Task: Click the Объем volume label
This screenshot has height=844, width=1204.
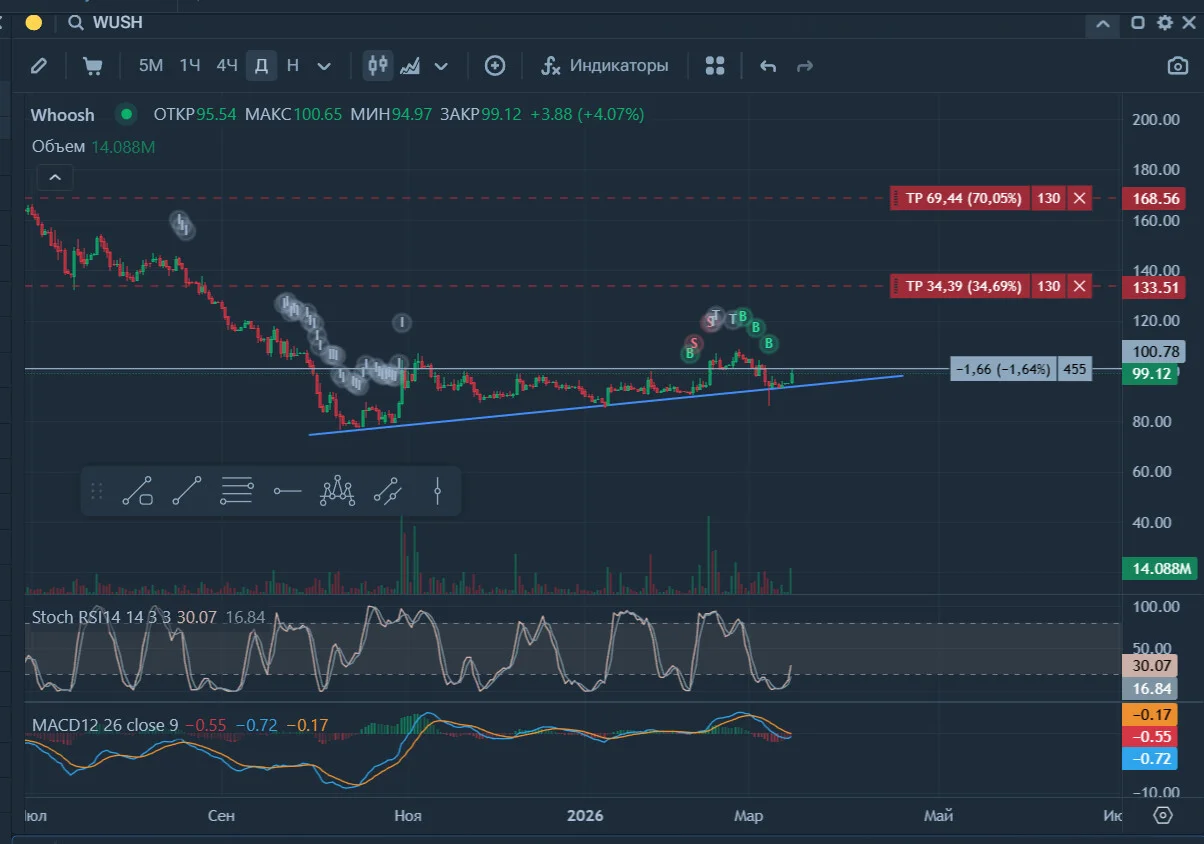Action: (x=58, y=146)
